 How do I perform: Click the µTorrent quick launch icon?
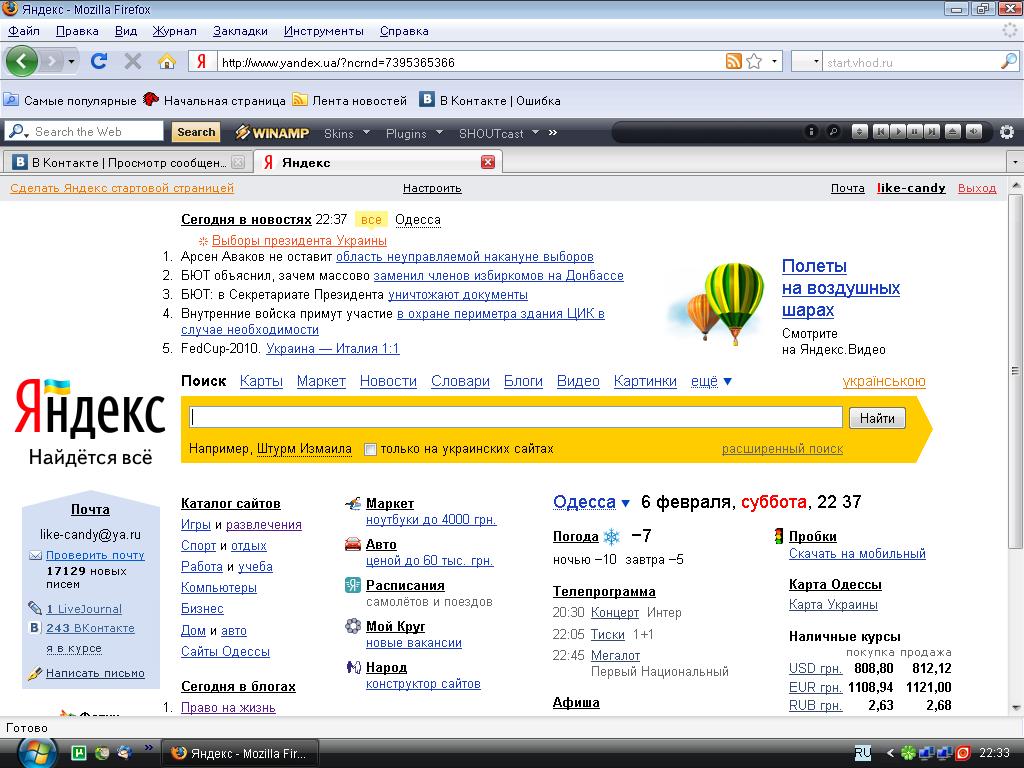(x=78, y=753)
